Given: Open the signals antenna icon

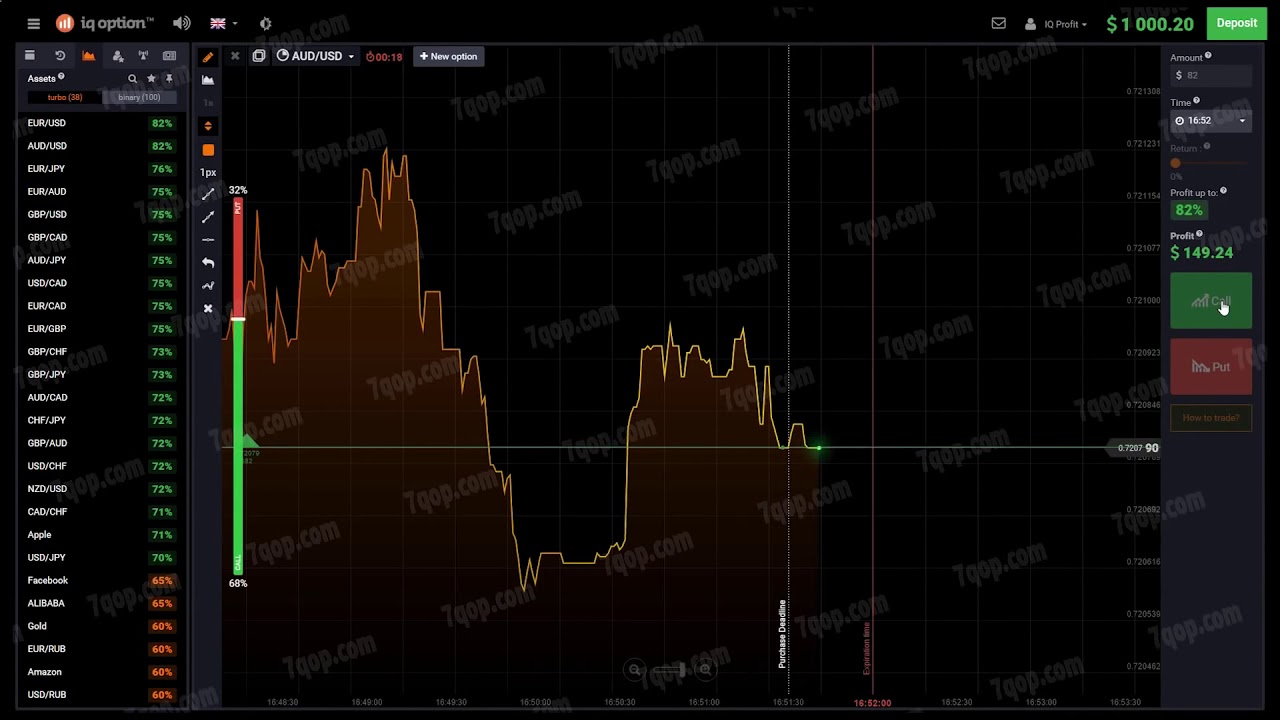Looking at the screenshot, I should (143, 56).
